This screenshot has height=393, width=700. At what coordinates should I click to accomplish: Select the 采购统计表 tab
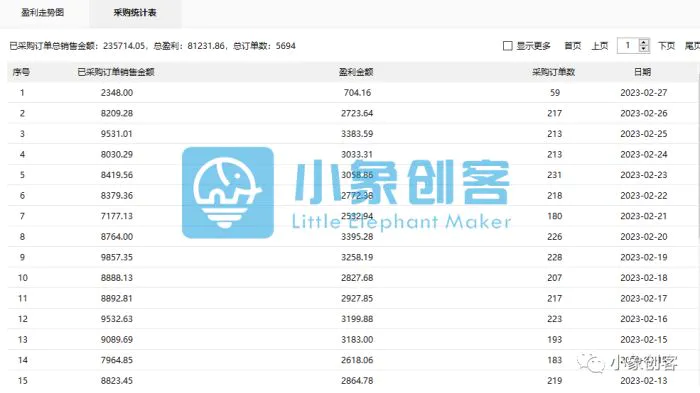tap(135, 13)
